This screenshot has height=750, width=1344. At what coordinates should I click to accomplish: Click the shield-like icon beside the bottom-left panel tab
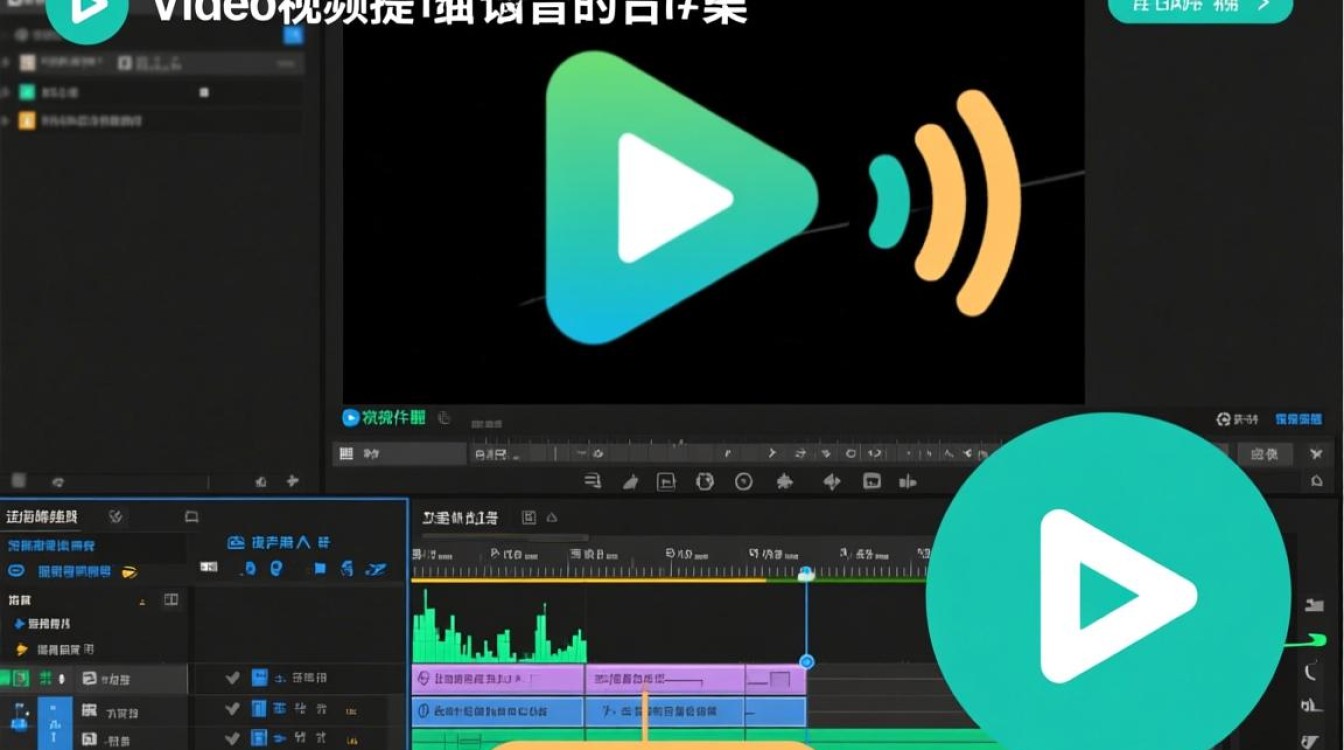pos(116,517)
